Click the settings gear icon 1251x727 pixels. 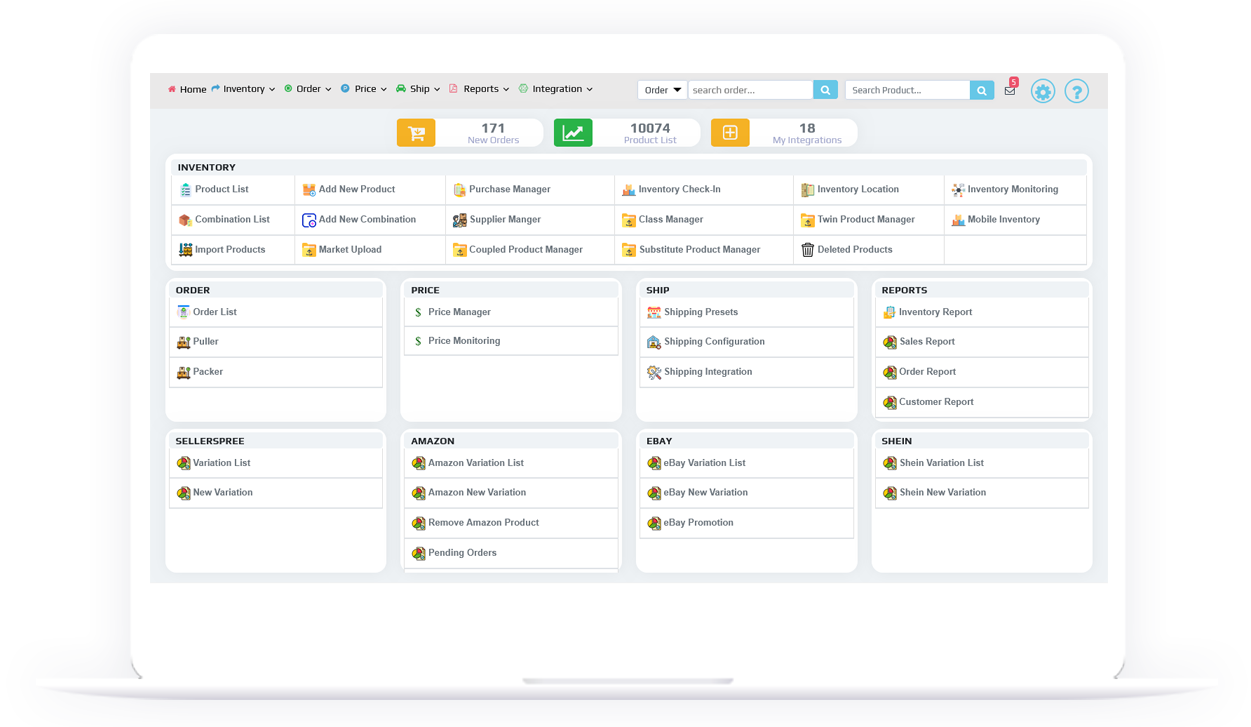tap(1042, 91)
